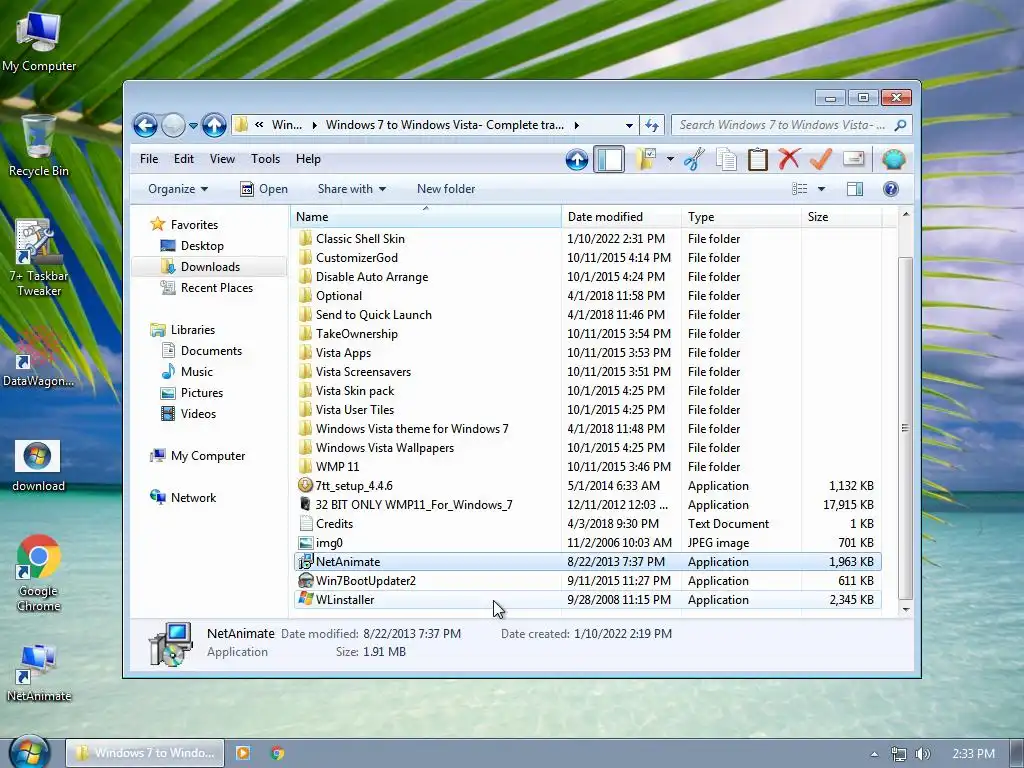Click the Up arrow beside address bar

pos(214,125)
